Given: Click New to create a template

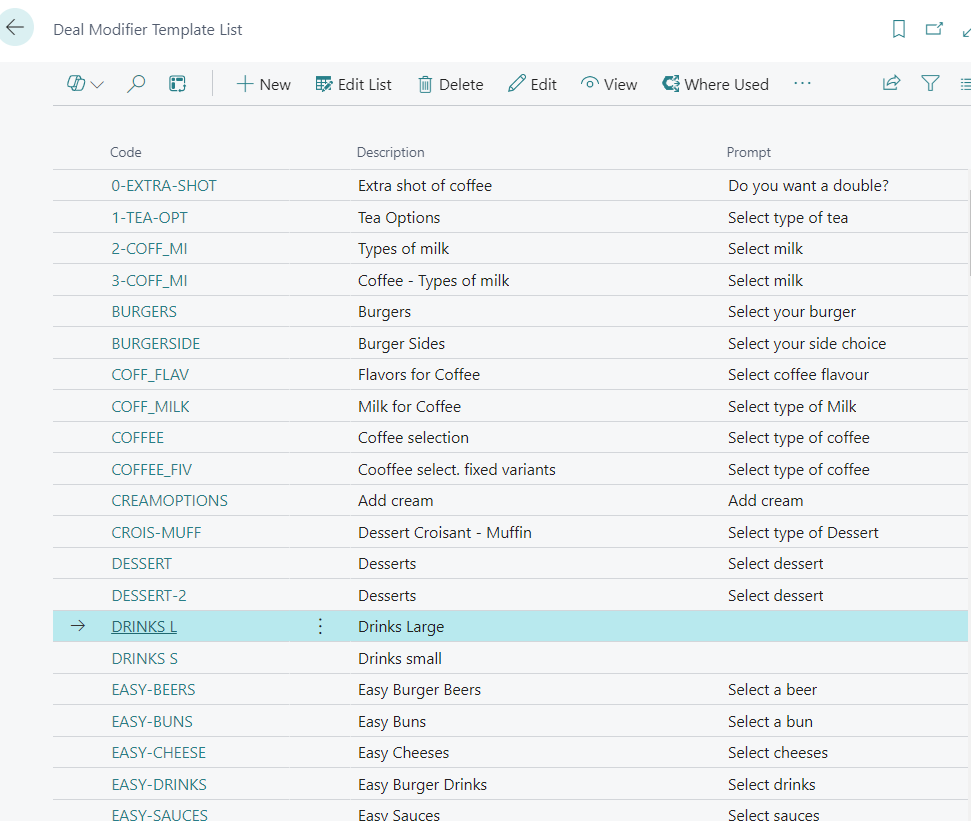Looking at the screenshot, I should 263,84.
